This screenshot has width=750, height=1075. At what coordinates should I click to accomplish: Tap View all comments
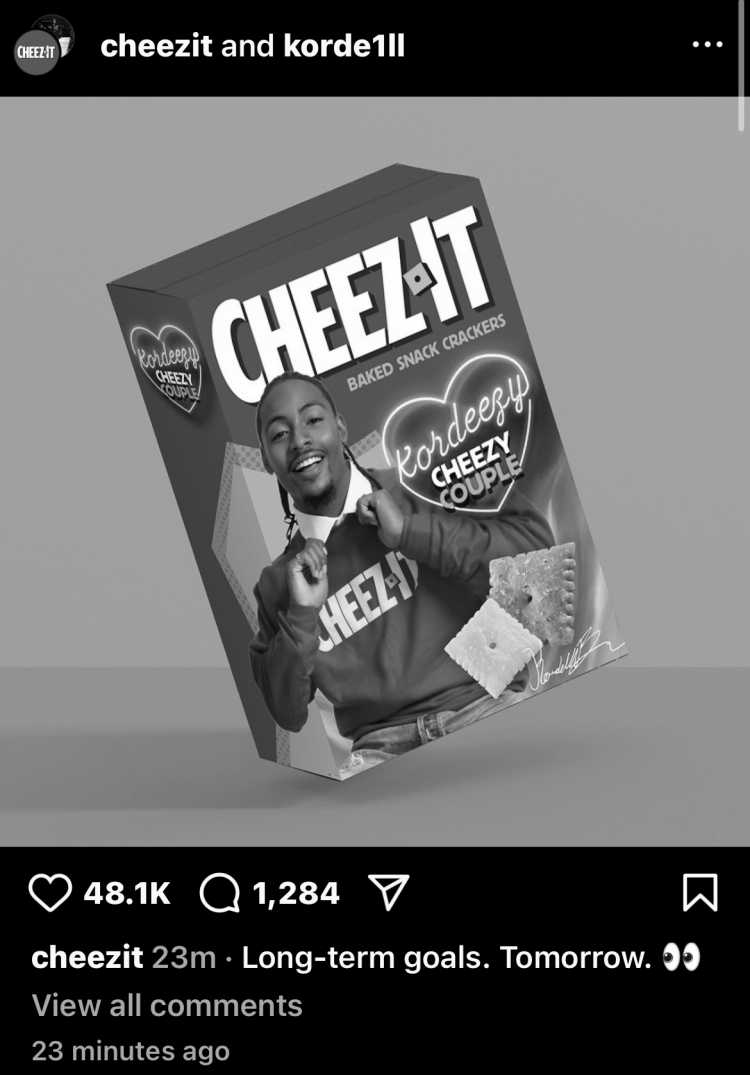click(x=167, y=1006)
